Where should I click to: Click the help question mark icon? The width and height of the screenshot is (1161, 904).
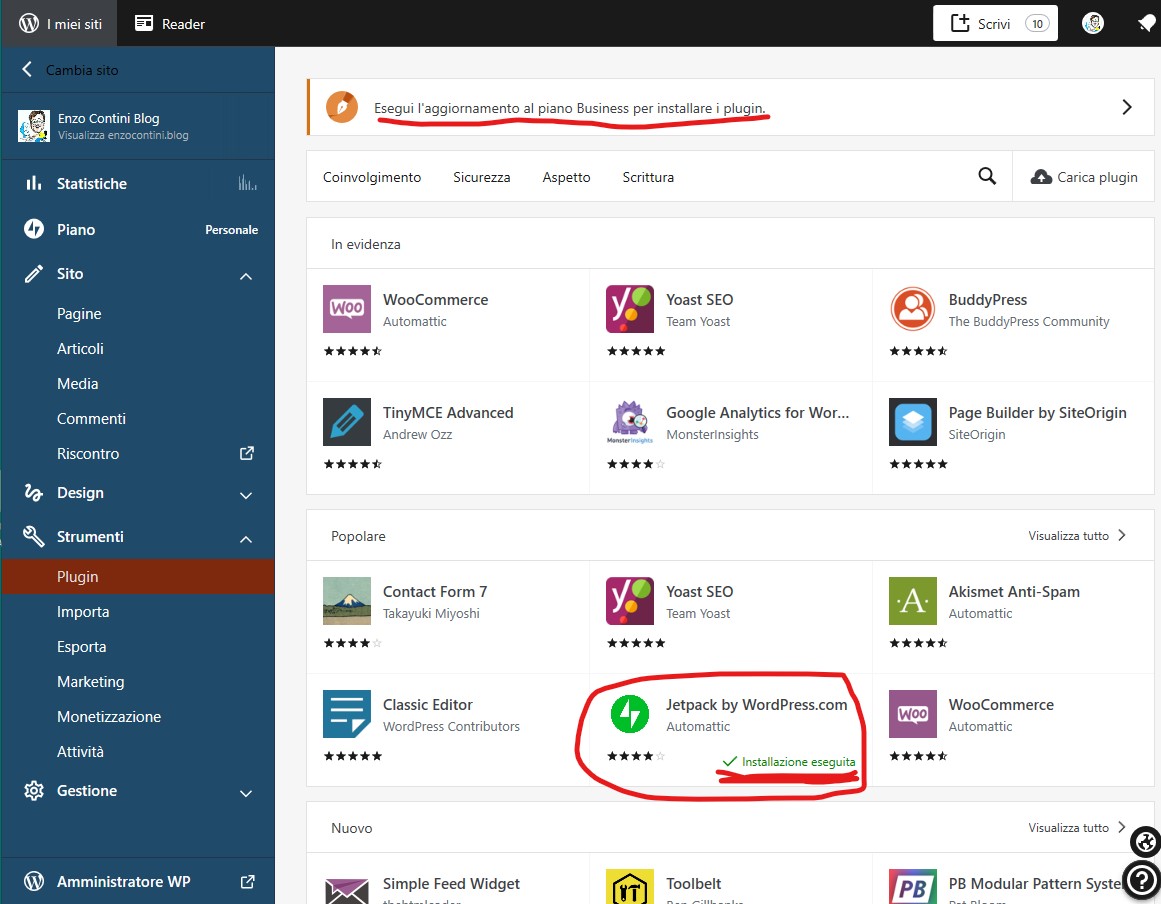point(1142,879)
